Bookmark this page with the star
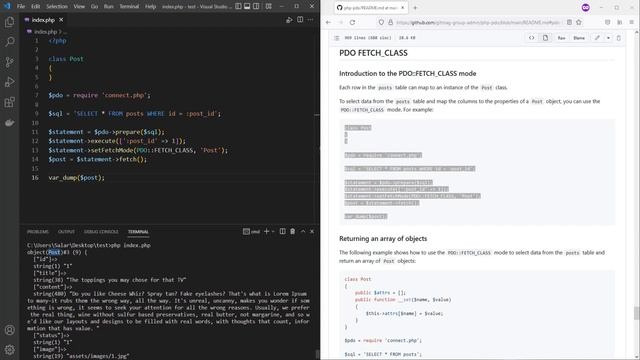The height and width of the screenshot is (360, 640). tap(579, 22)
